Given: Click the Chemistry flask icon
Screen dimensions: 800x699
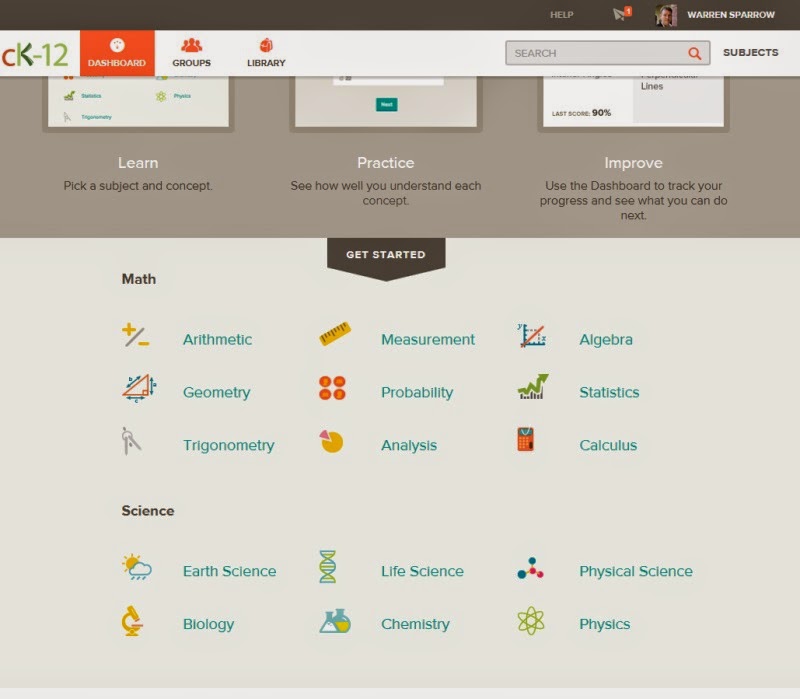Looking at the screenshot, I should pyautogui.click(x=335, y=621).
